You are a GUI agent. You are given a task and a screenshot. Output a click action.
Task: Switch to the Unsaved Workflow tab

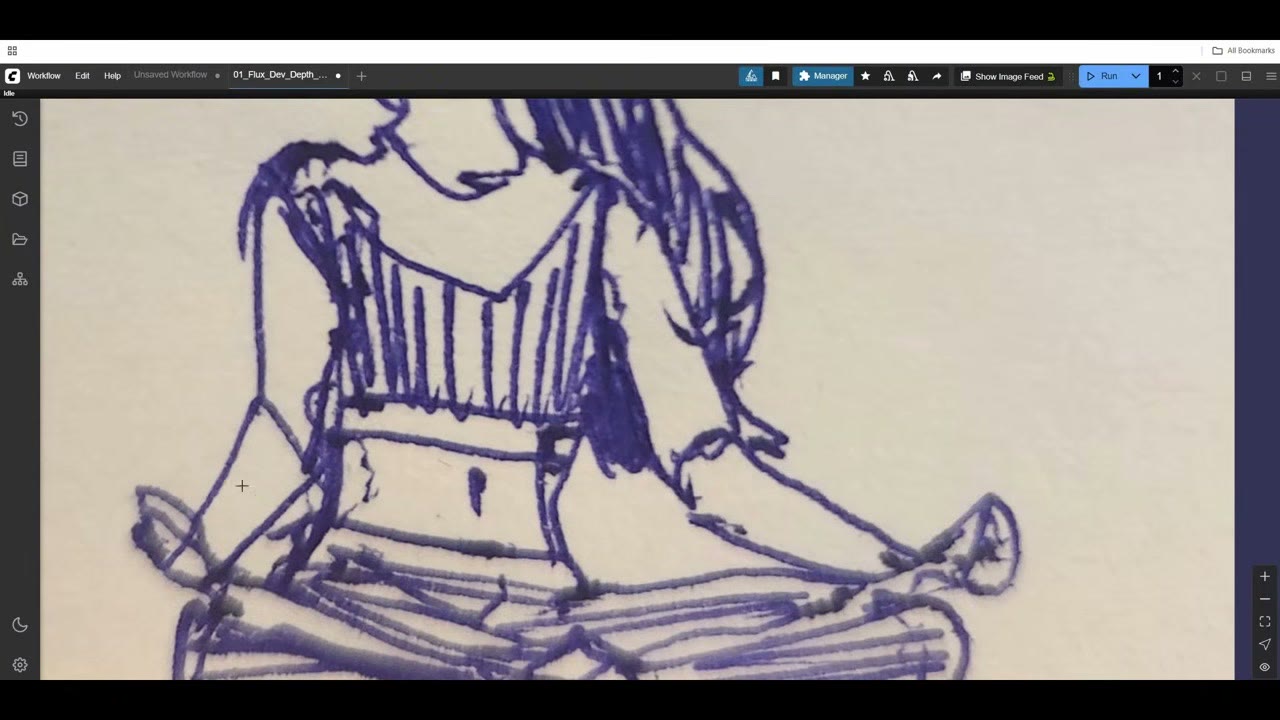(171, 75)
